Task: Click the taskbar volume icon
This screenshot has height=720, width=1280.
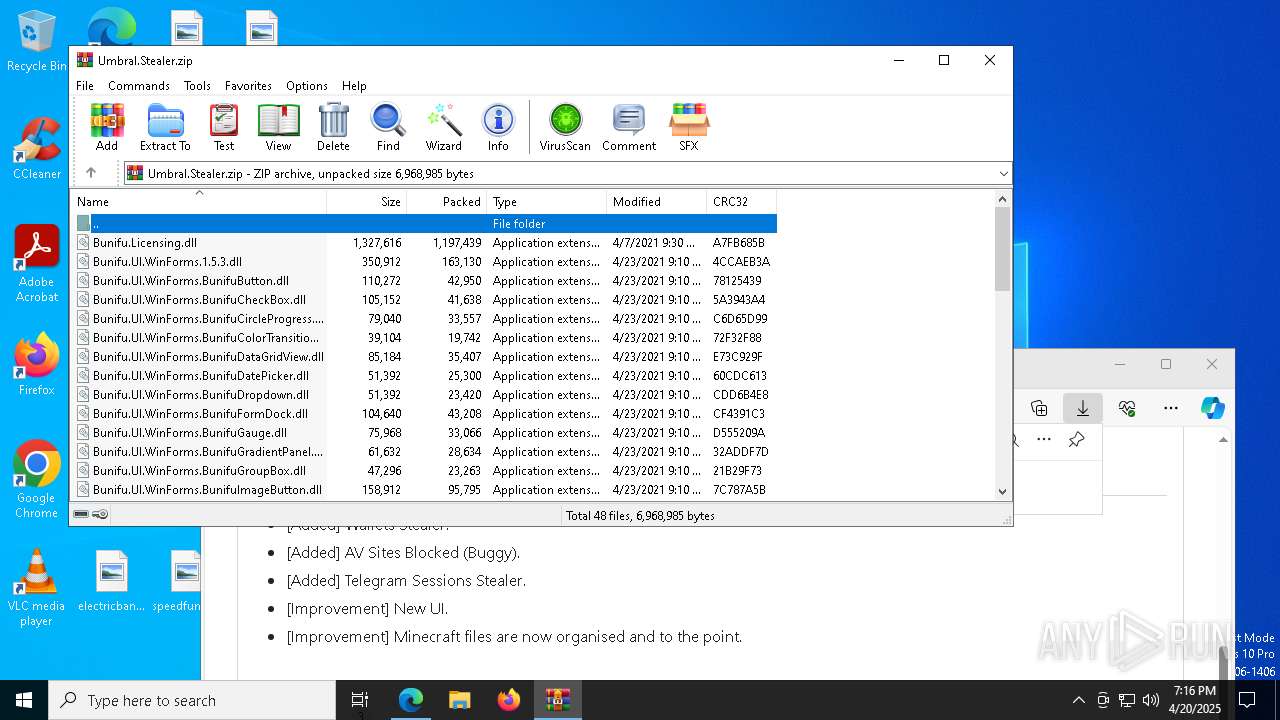Action: tap(1151, 700)
